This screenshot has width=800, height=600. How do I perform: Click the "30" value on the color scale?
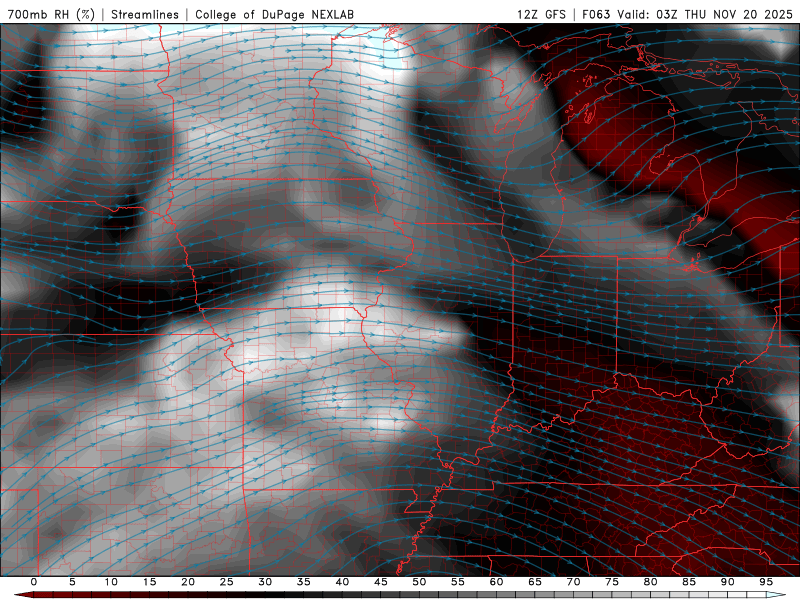click(x=265, y=582)
